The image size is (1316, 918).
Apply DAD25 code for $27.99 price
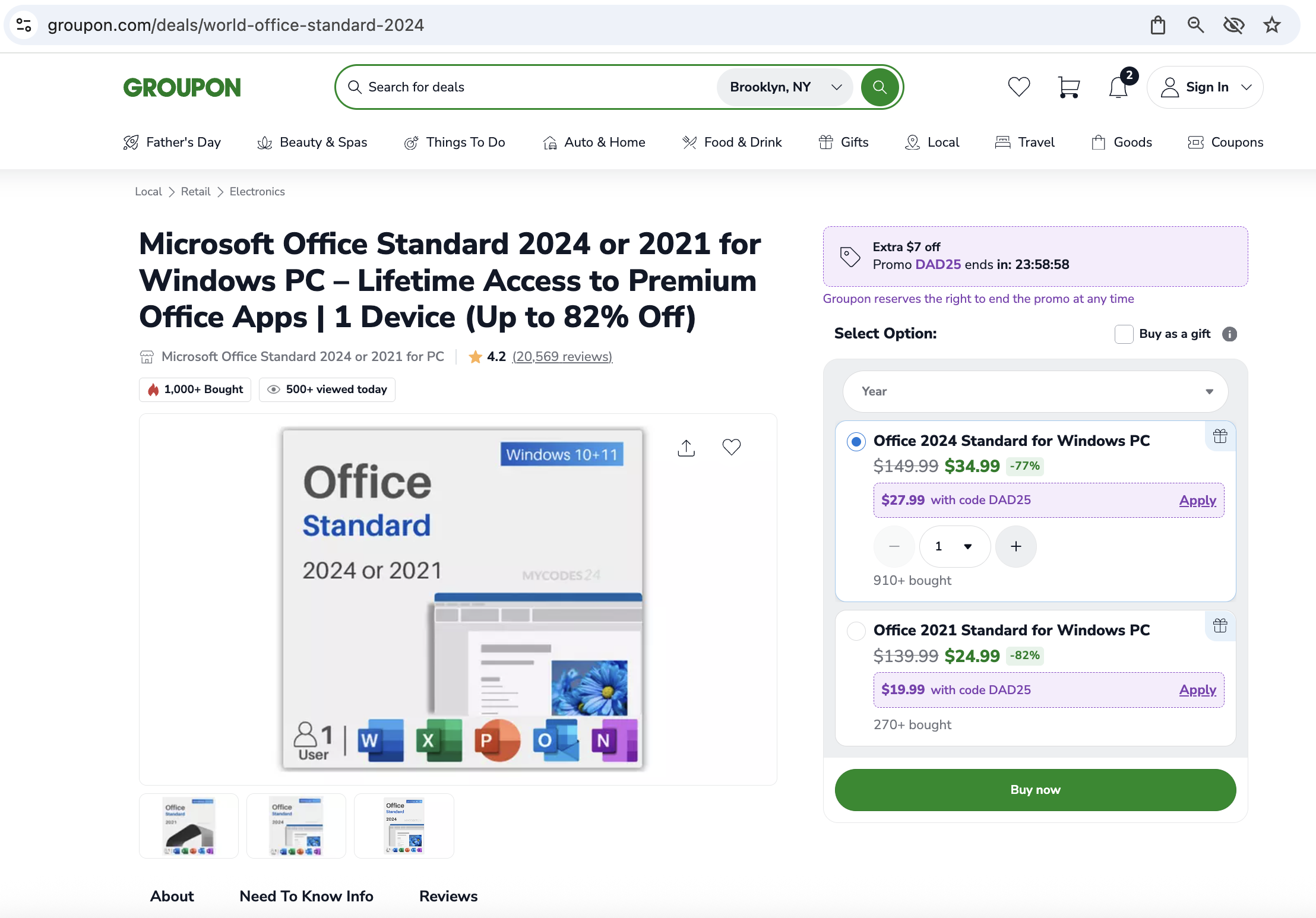click(x=1197, y=501)
